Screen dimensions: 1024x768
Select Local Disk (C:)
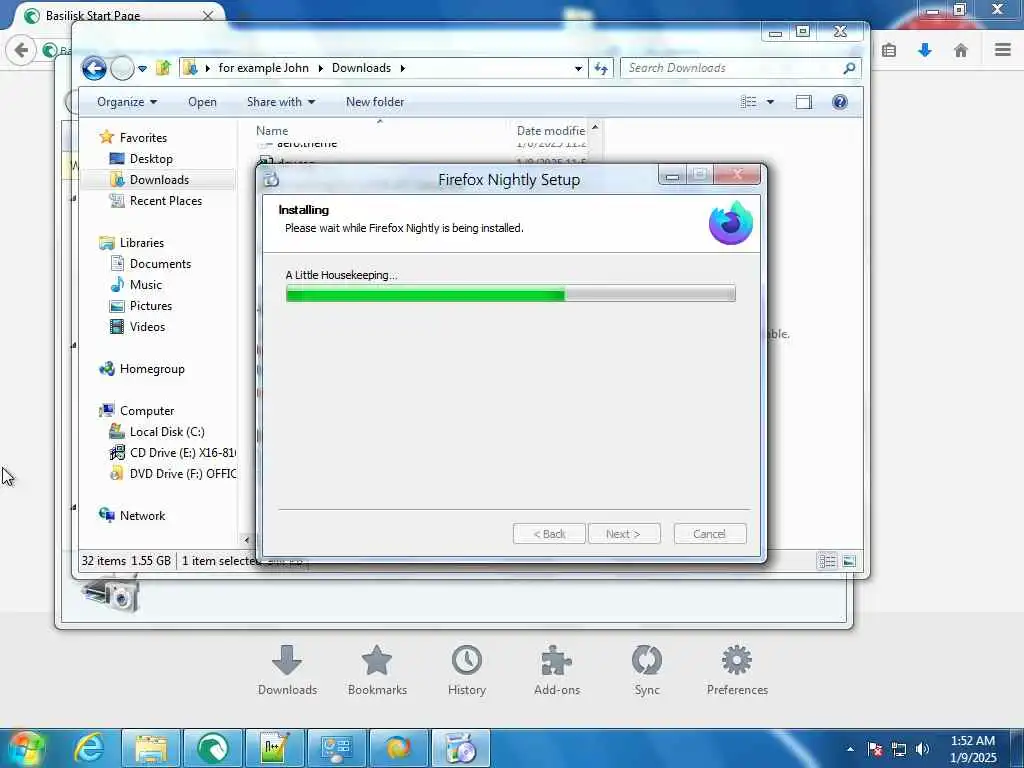click(x=167, y=432)
